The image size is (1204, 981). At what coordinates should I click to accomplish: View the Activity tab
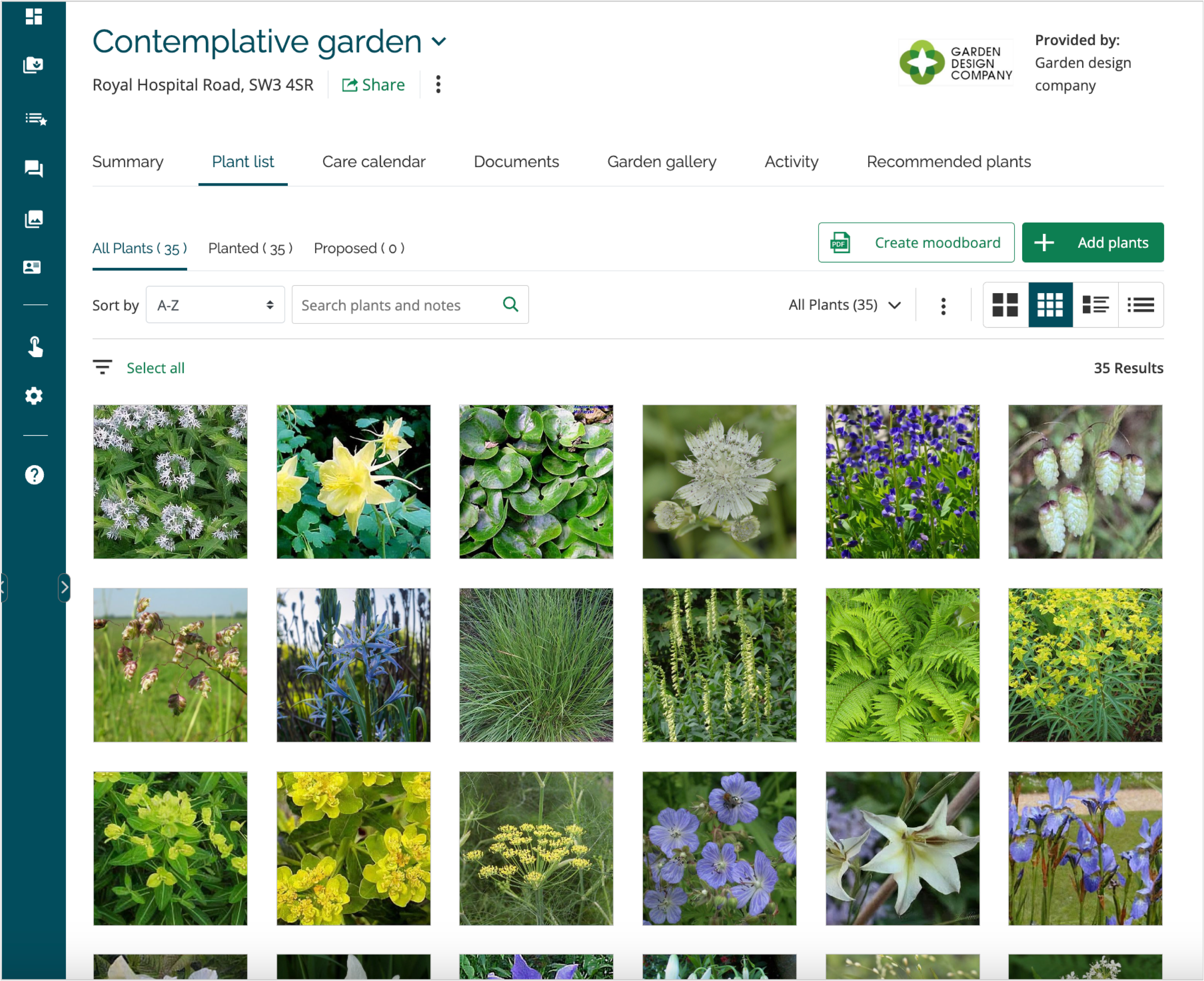click(x=791, y=161)
